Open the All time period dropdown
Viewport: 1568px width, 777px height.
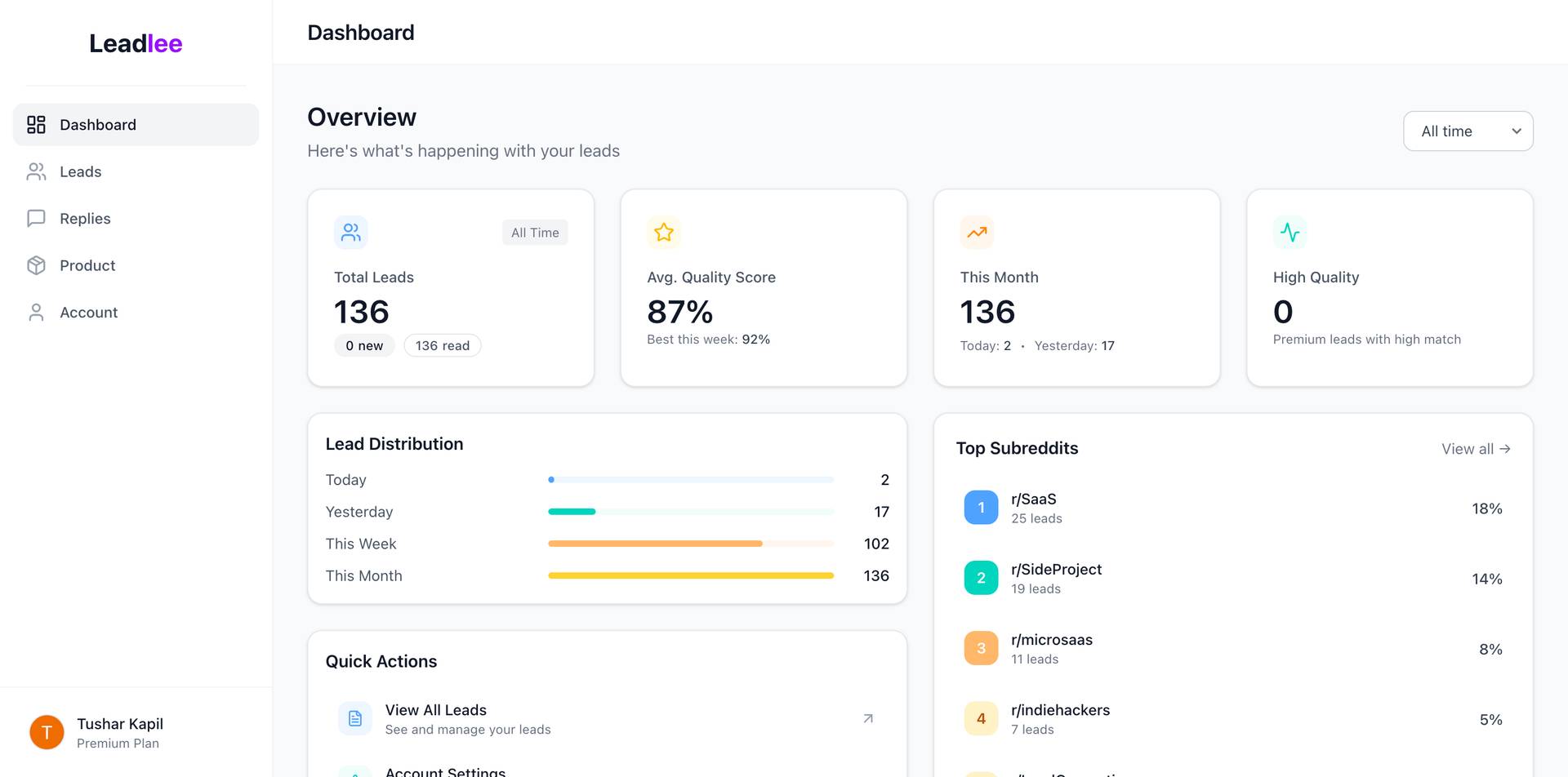click(1468, 131)
